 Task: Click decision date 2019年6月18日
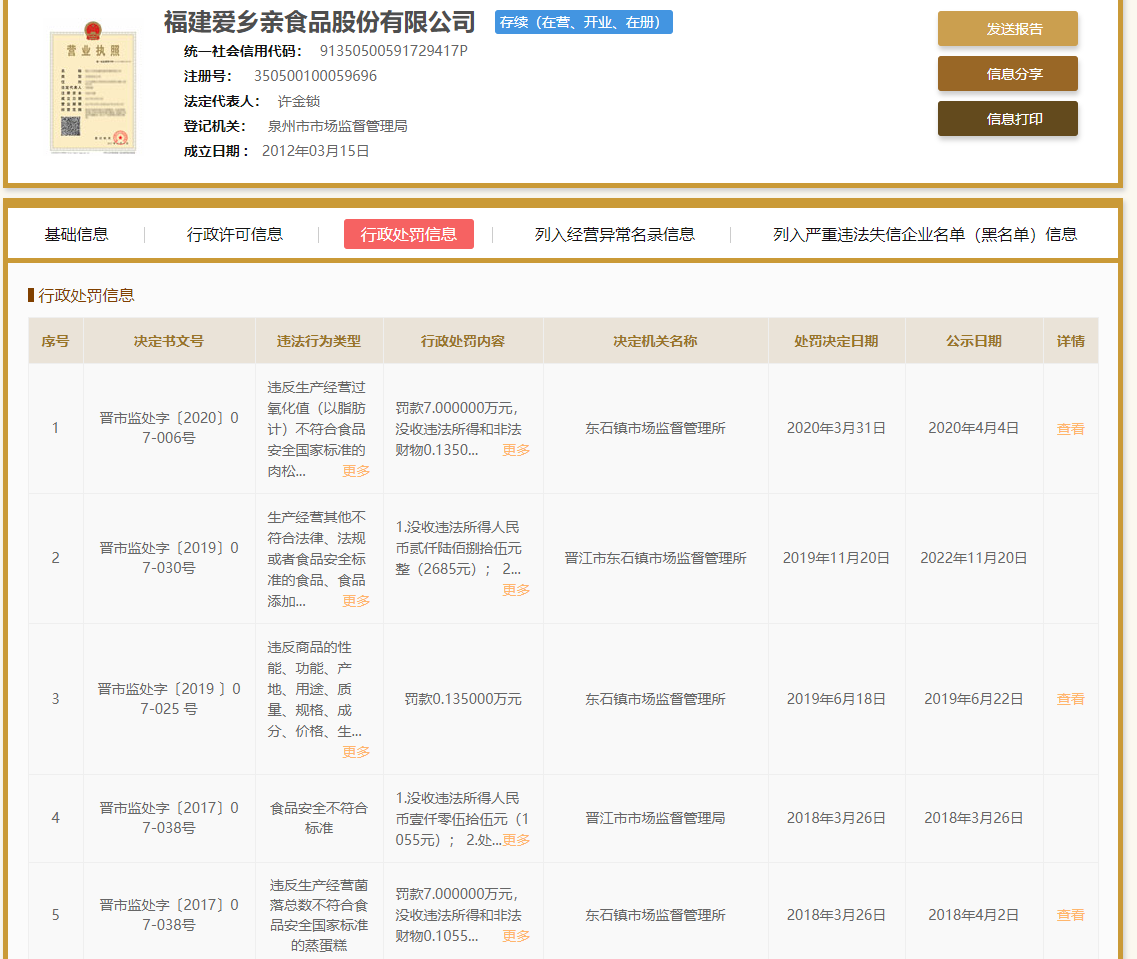tap(836, 699)
